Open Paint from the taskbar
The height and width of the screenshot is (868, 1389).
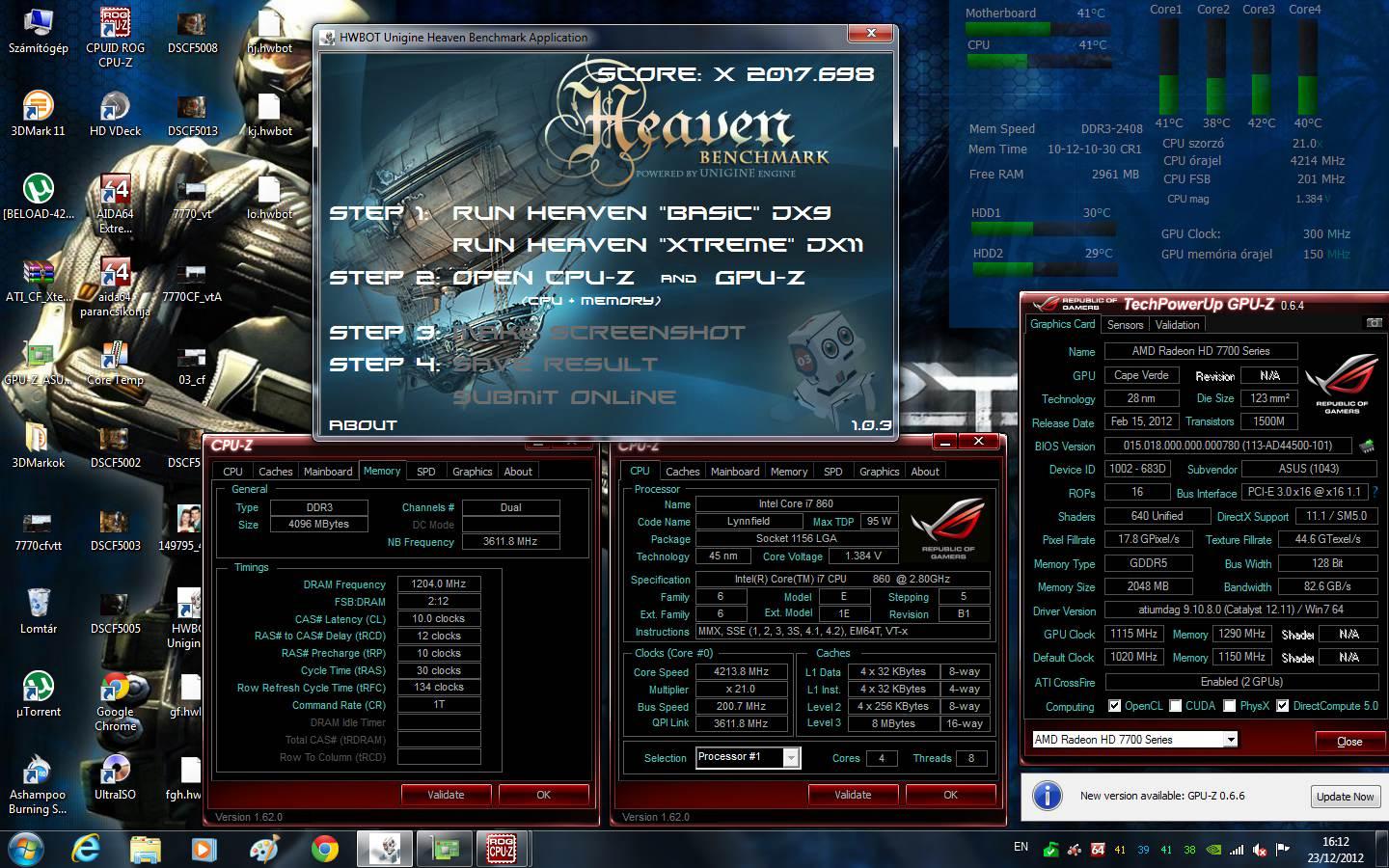263,848
